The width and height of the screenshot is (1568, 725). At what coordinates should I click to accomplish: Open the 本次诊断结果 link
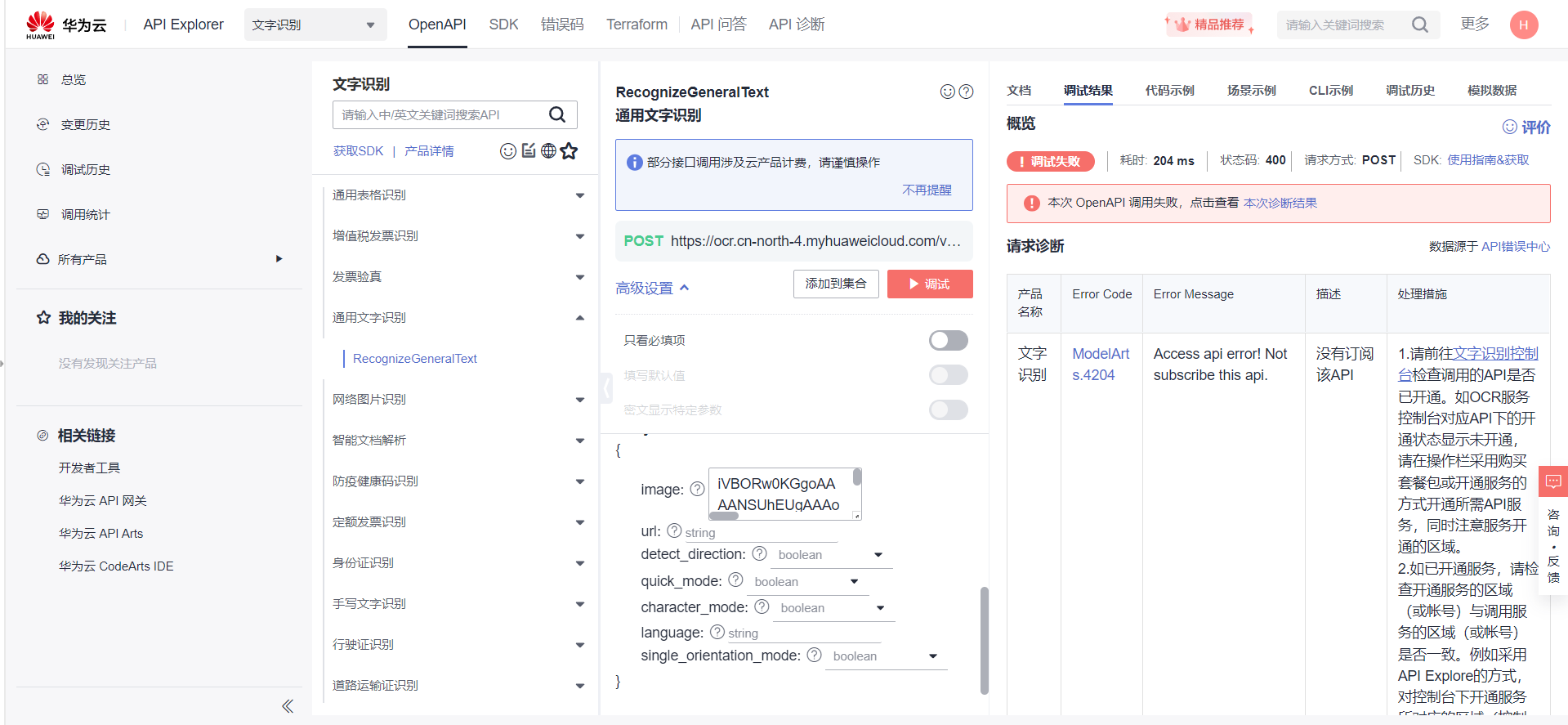tap(1280, 203)
